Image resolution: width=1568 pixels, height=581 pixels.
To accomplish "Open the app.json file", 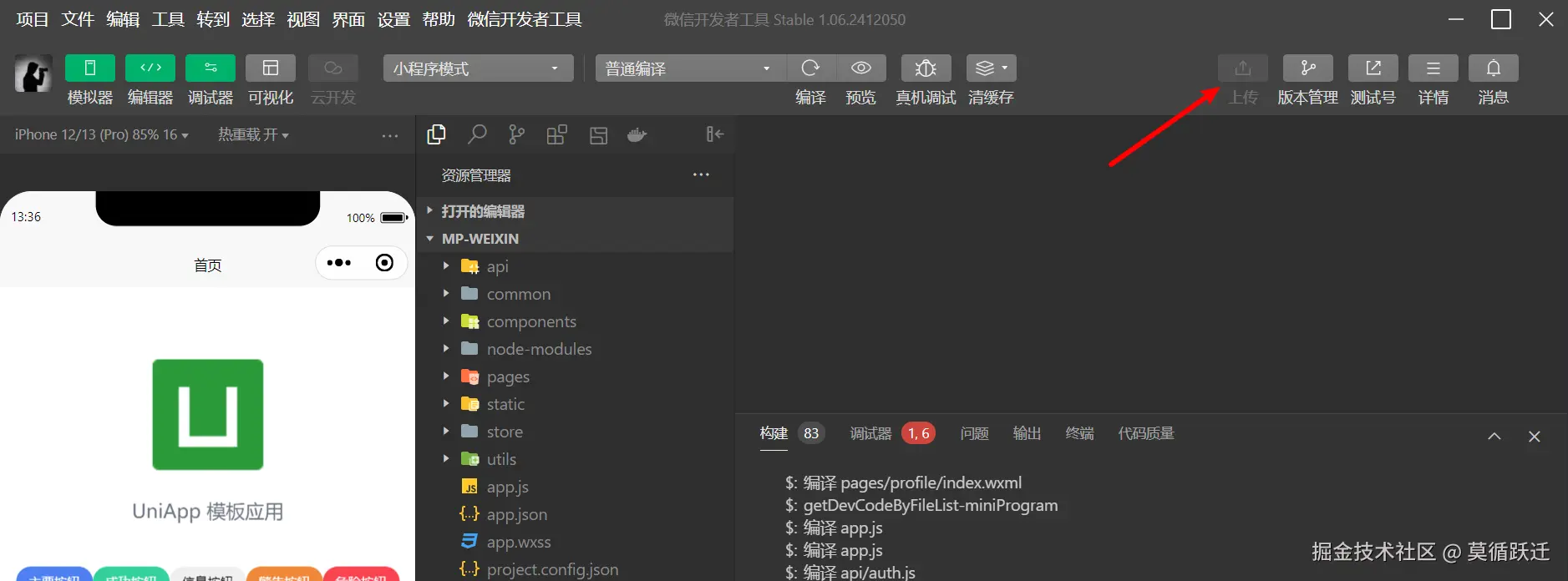I will (575, 514).
